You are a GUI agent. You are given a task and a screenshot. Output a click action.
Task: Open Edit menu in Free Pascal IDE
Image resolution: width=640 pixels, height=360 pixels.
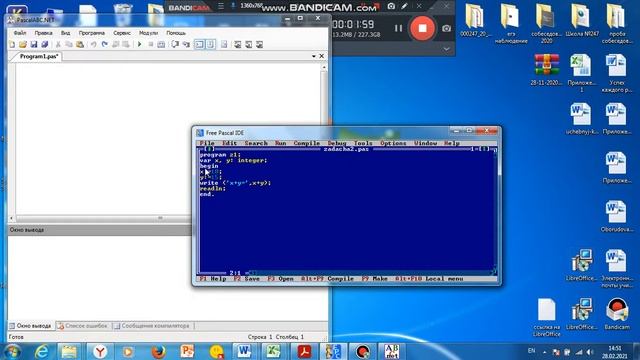229,143
